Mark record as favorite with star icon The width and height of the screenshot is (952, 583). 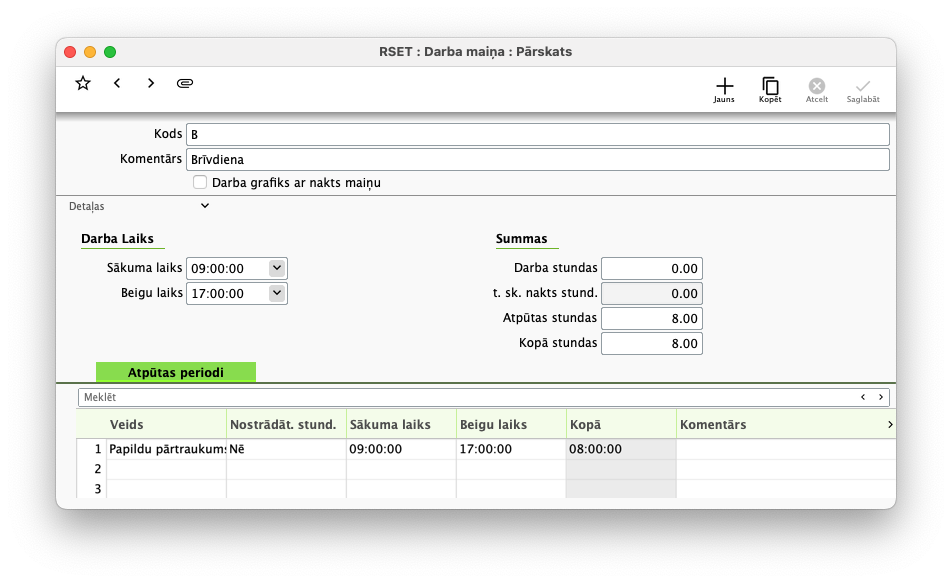pos(83,83)
